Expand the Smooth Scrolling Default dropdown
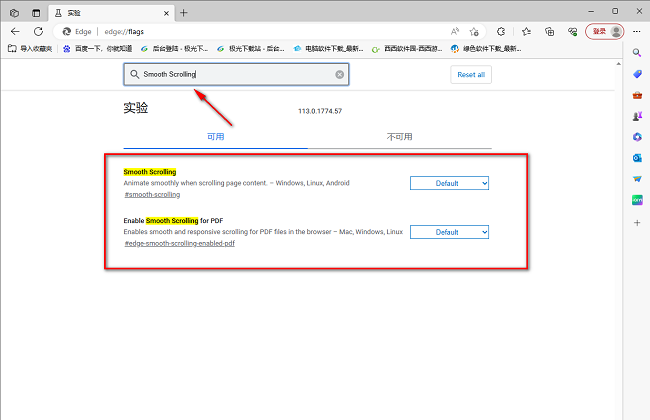 click(449, 183)
